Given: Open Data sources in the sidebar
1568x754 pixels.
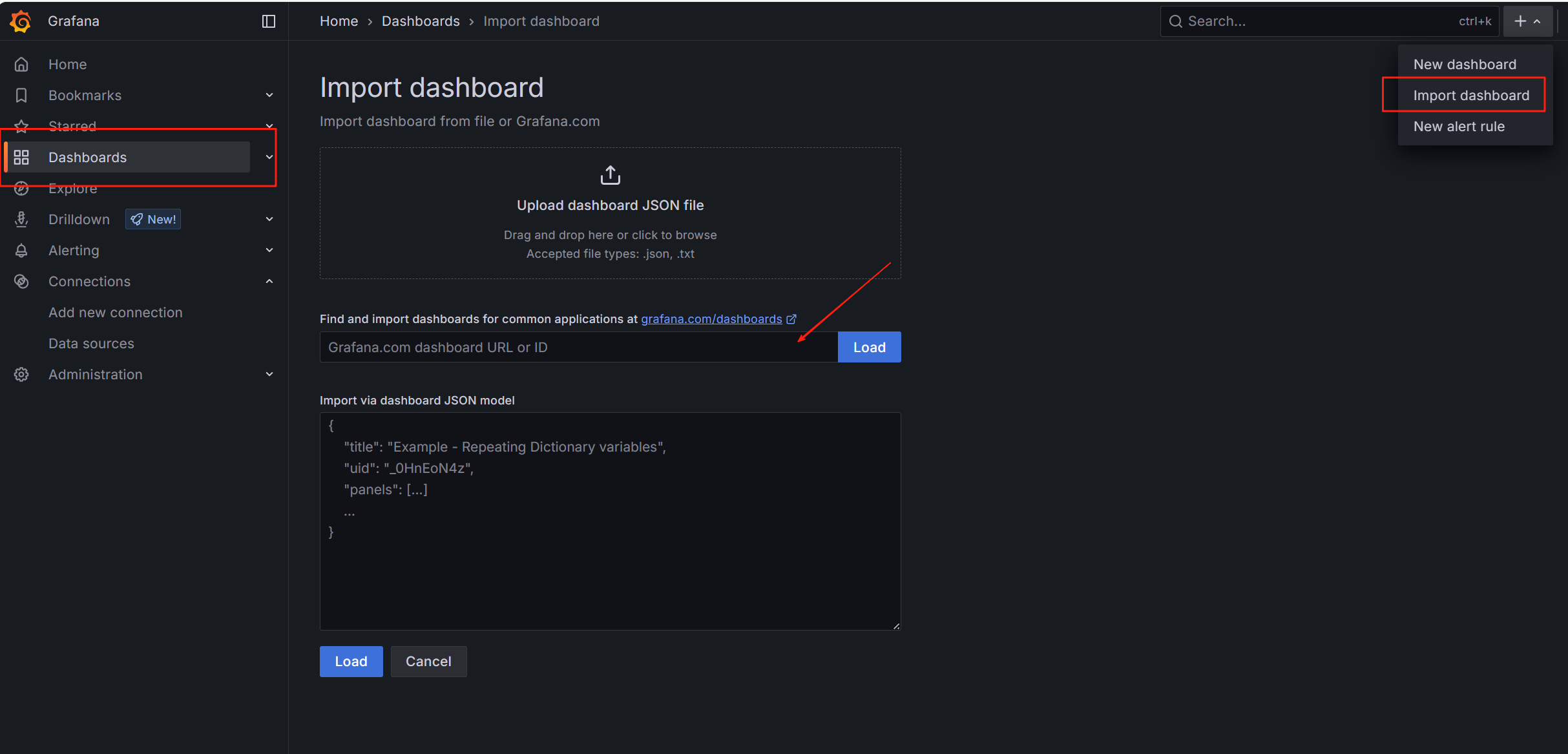Looking at the screenshot, I should 91,344.
